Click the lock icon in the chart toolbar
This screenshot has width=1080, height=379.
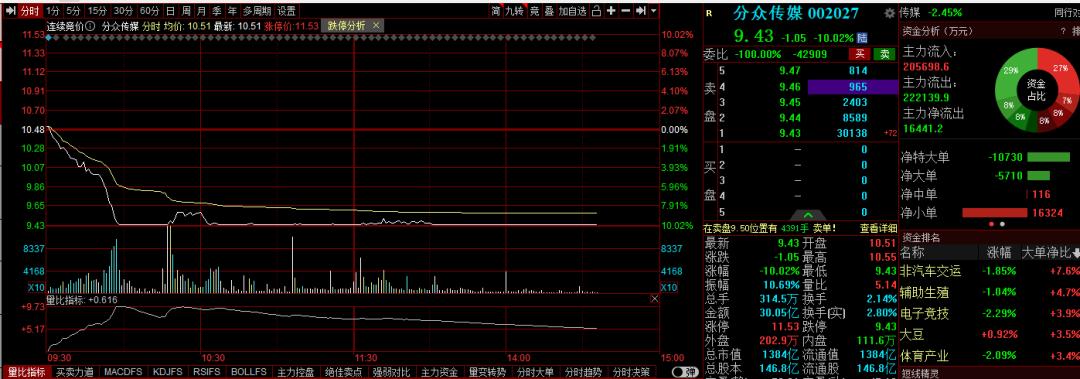(596, 11)
